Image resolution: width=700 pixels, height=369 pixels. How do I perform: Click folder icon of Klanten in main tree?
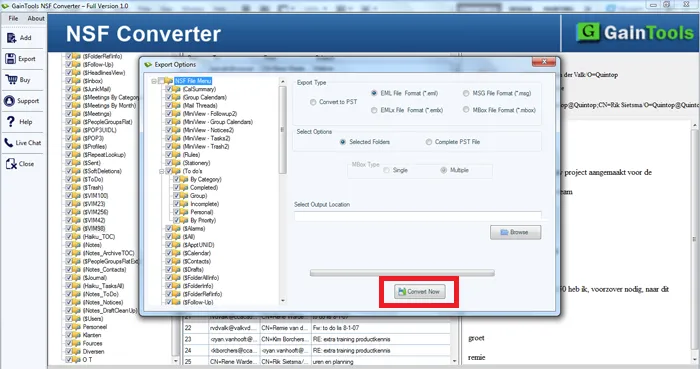point(77,336)
